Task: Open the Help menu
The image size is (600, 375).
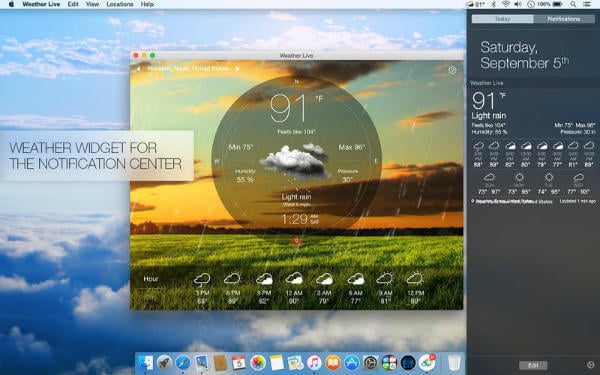Action: click(x=147, y=4)
